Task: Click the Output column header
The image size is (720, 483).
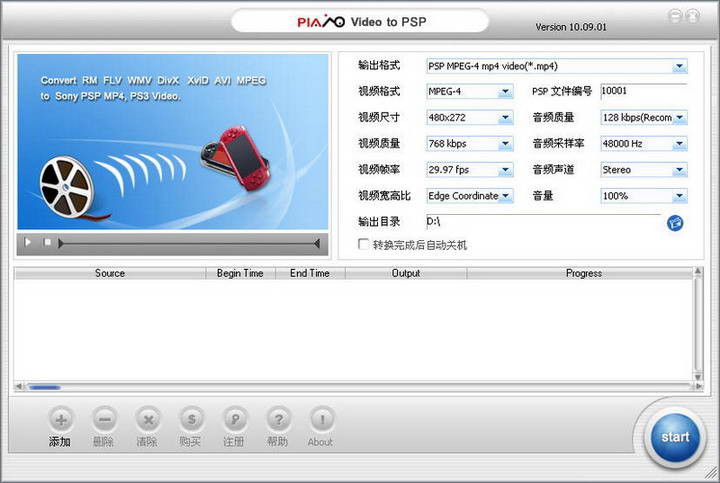Action: tap(406, 273)
